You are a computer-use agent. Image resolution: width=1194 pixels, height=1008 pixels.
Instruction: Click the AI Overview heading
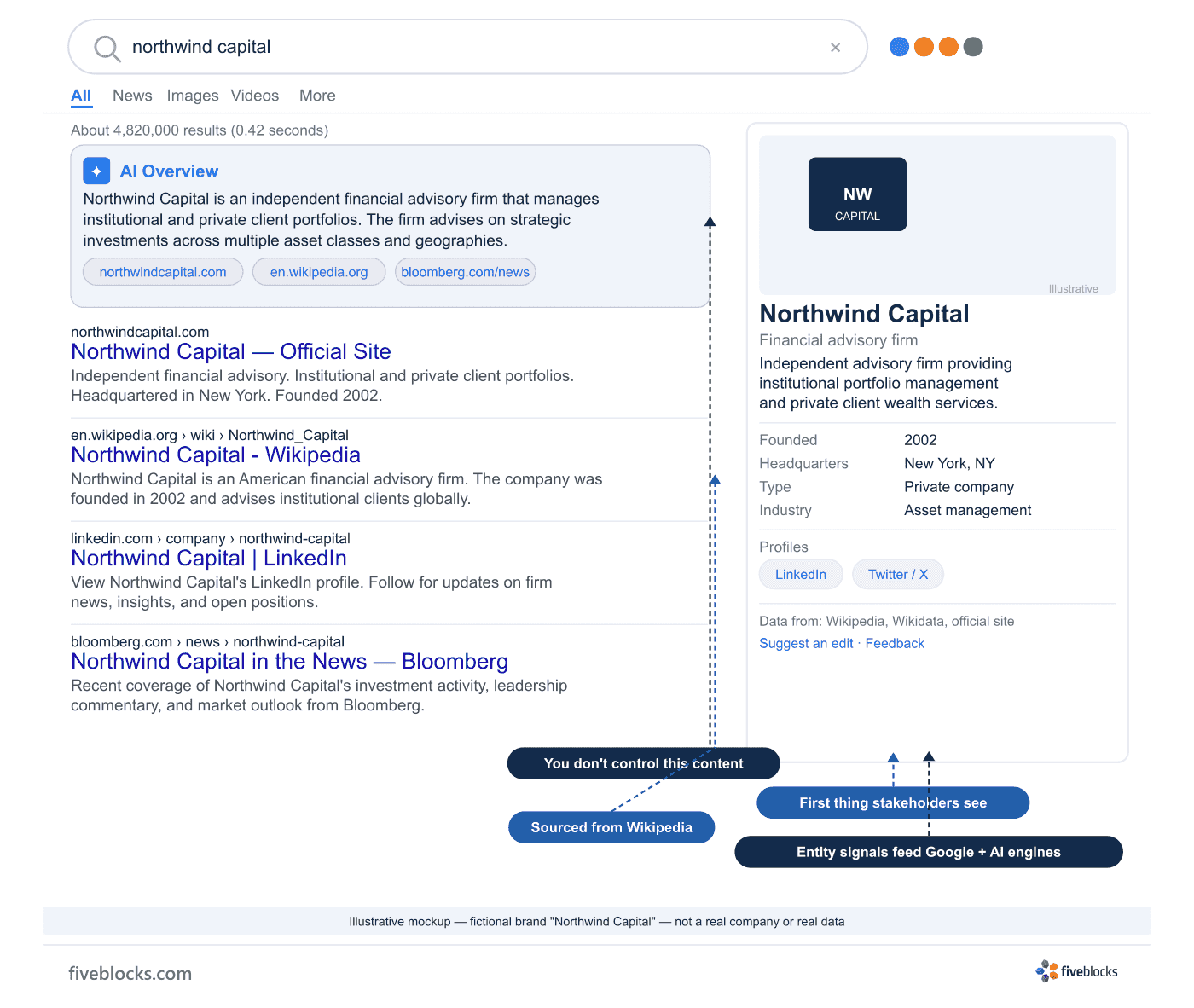(169, 171)
